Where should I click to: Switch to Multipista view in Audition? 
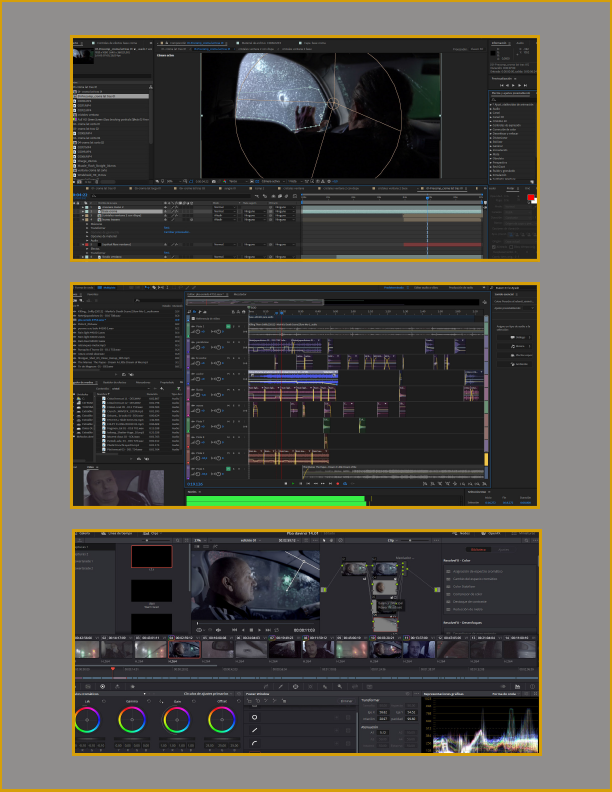pos(107,287)
